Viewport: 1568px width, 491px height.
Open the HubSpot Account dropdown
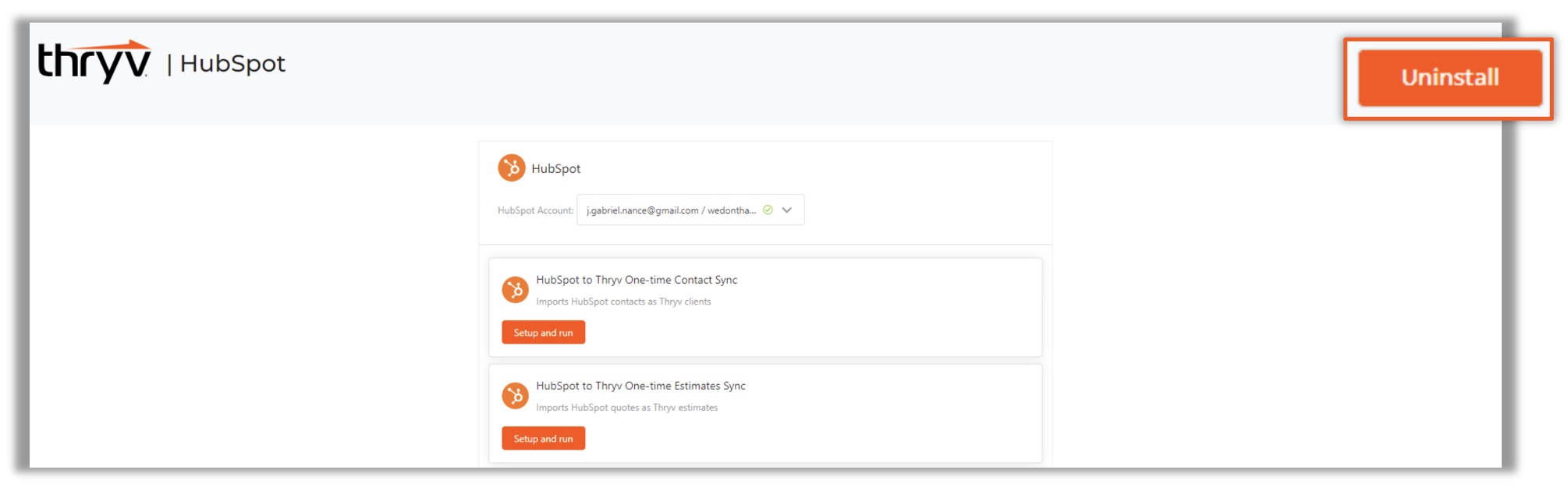click(x=690, y=210)
